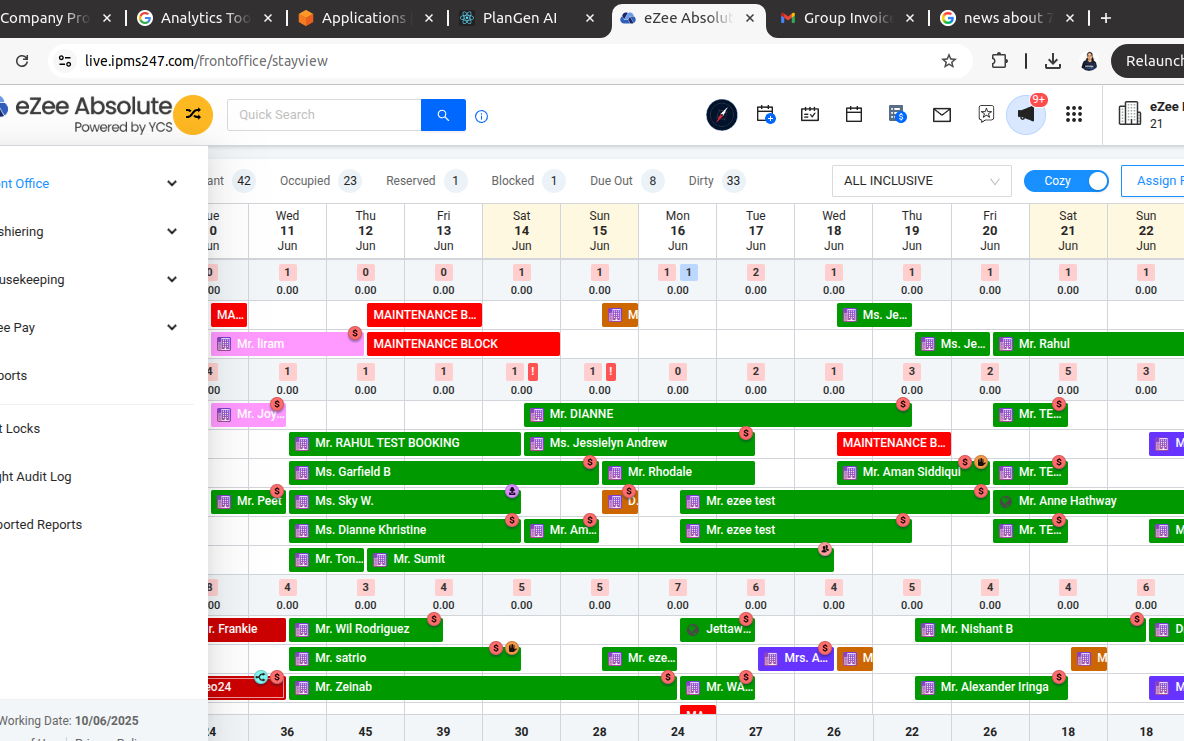Filter by Dirty 33 status
The width and height of the screenshot is (1184, 741).
[x=717, y=181]
